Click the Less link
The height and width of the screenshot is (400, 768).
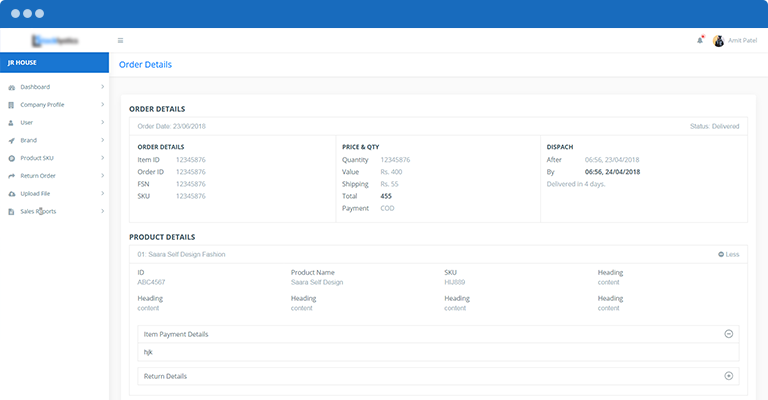(728, 254)
